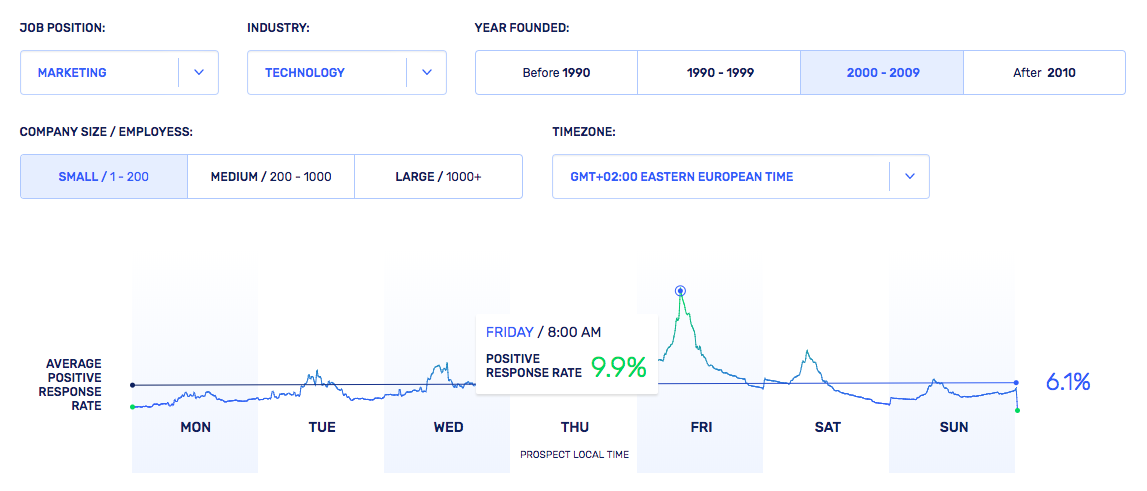The image size is (1147, 491).
Task: Select the Before 1990 founding year option
Action: coord(556,72)
